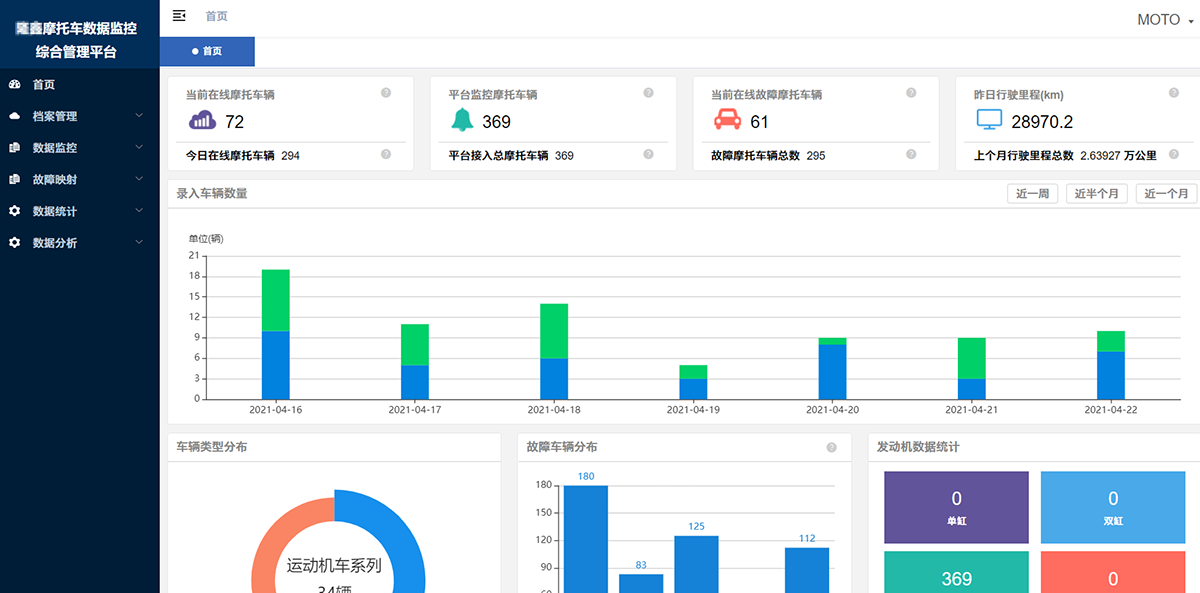This screenshot has width=1200, height=593.
Task: Click the icon beside 数据监控 menu
Action: 14,148
